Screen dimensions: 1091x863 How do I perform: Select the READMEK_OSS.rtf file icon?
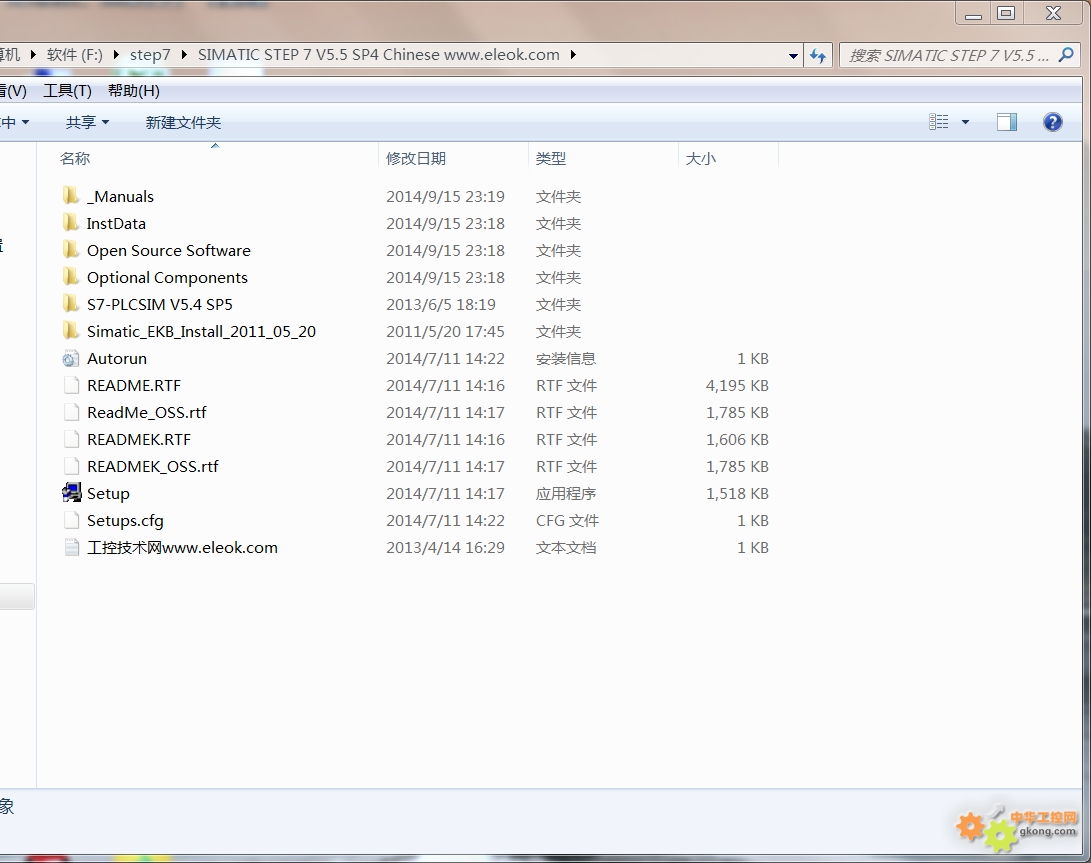(x=71, y=466)
